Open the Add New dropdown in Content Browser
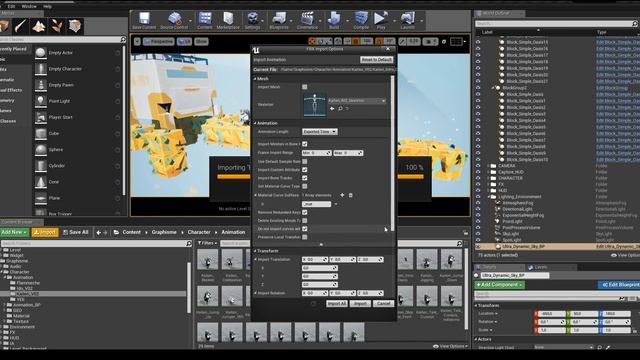 pyautogui.click(x=14, y=232)
